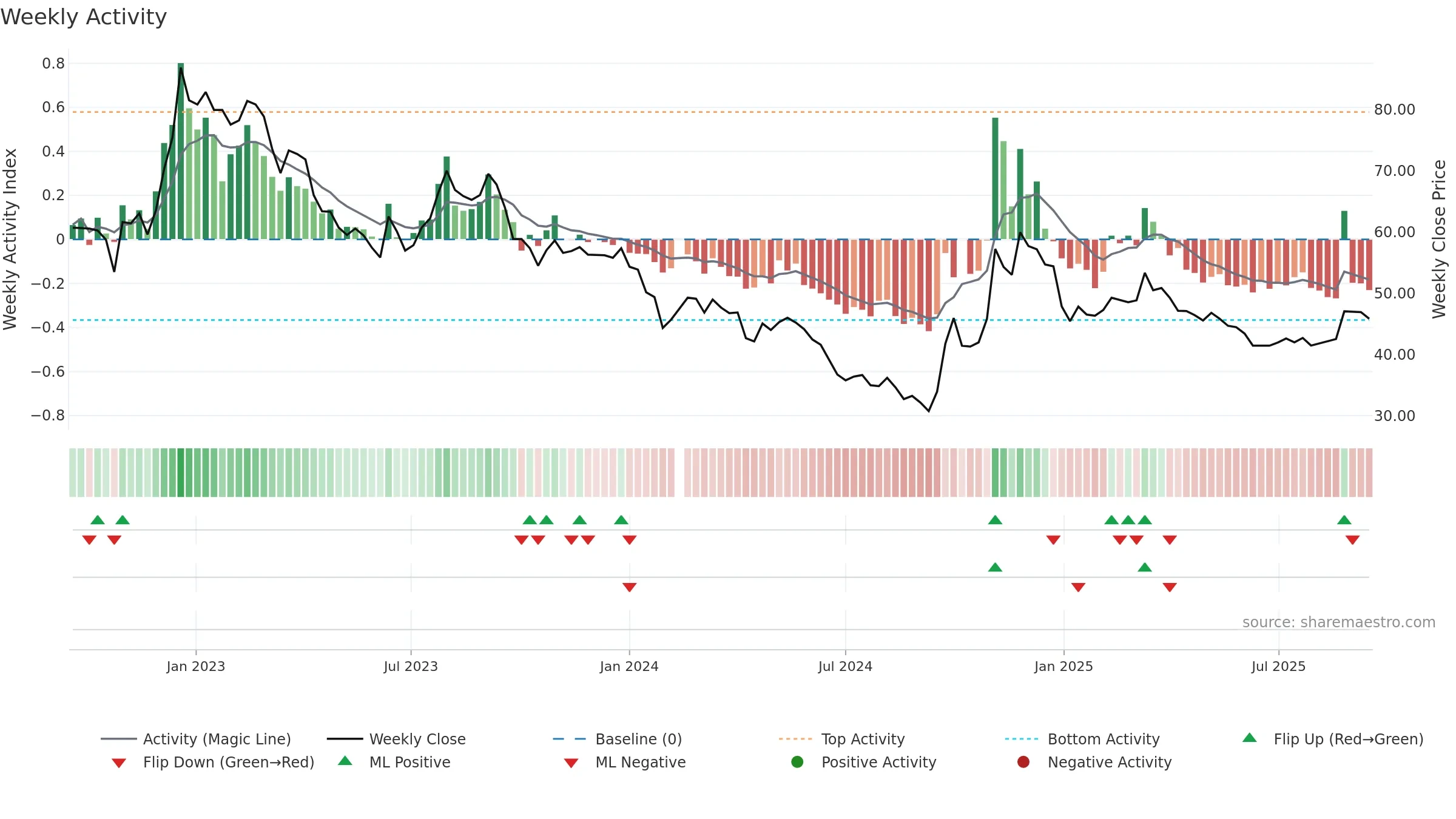
Task: Click the 40.00 price axis label
Action: (1395, 354)
